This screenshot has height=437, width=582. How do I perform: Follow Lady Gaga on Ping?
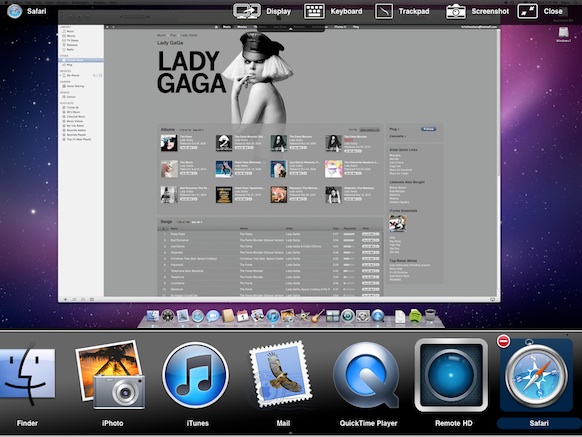click(428, 129)
